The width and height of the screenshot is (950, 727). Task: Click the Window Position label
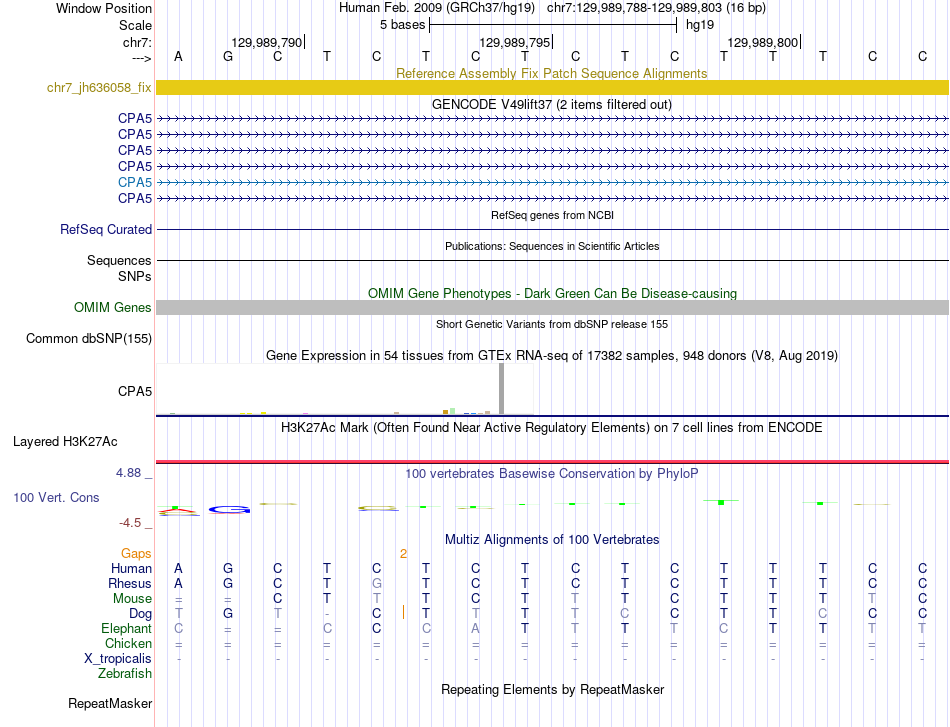104,8
